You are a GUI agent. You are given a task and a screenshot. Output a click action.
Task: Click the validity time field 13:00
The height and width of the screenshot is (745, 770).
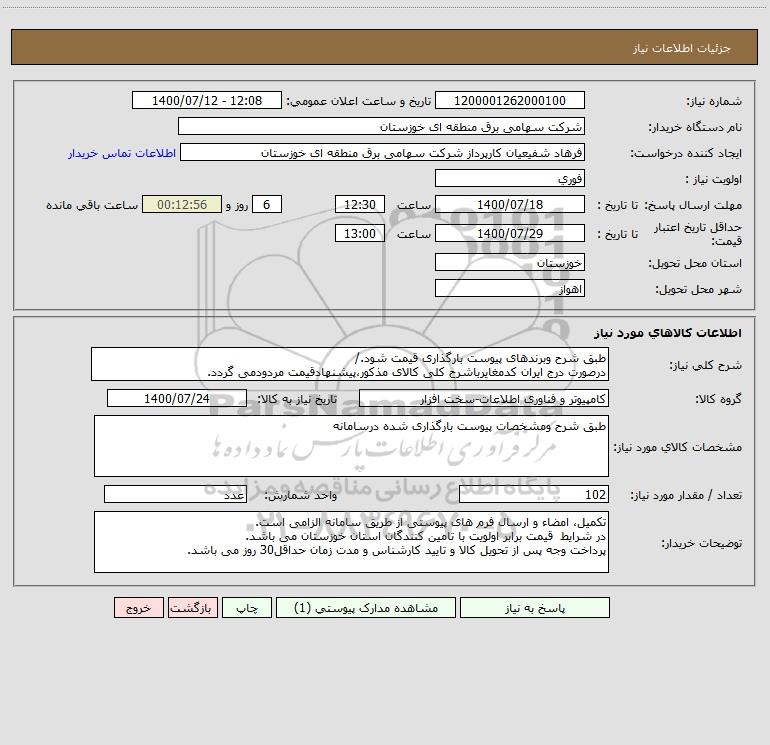[359, 233]
